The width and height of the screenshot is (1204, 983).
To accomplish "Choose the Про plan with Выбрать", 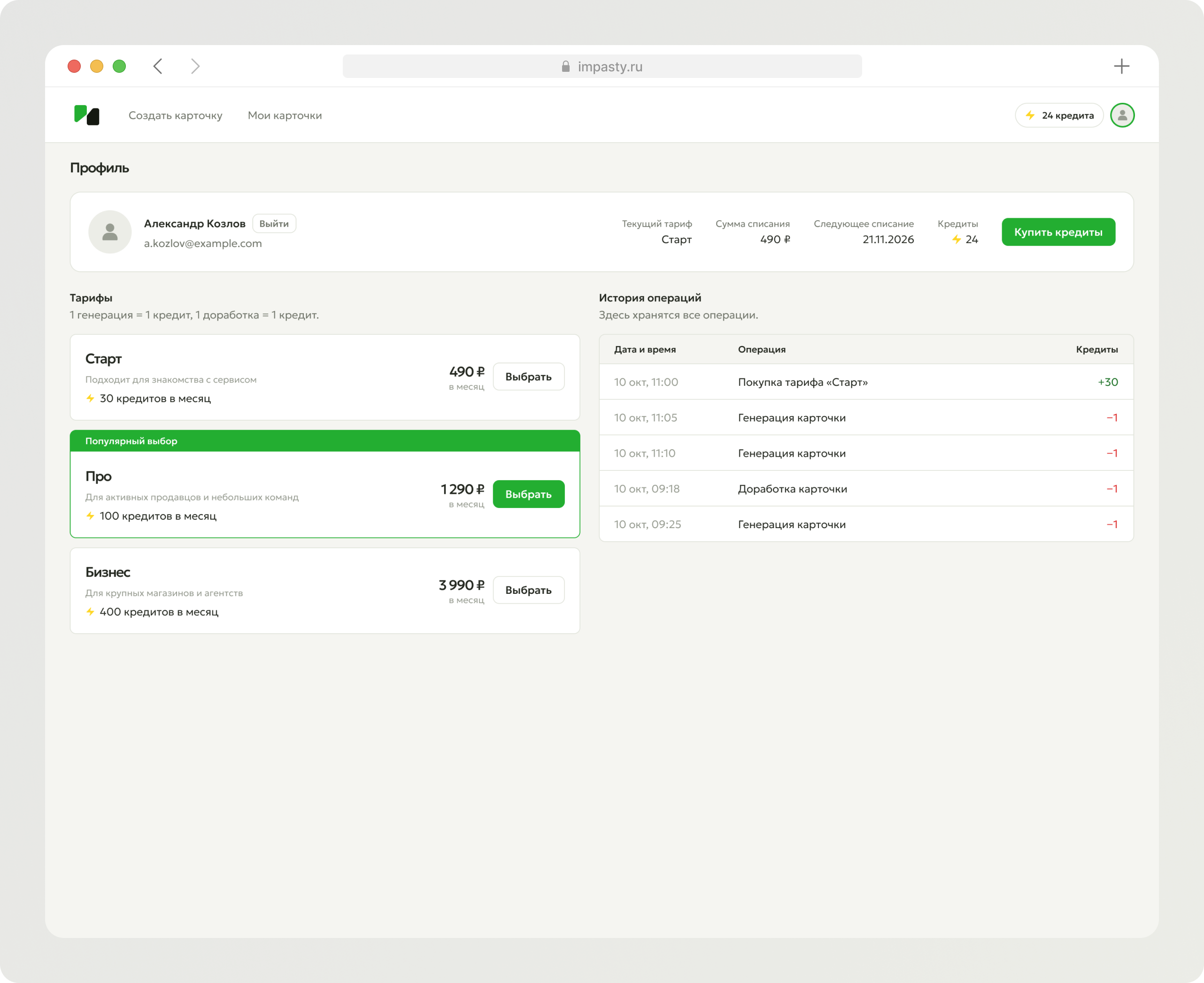I will 528,494.
